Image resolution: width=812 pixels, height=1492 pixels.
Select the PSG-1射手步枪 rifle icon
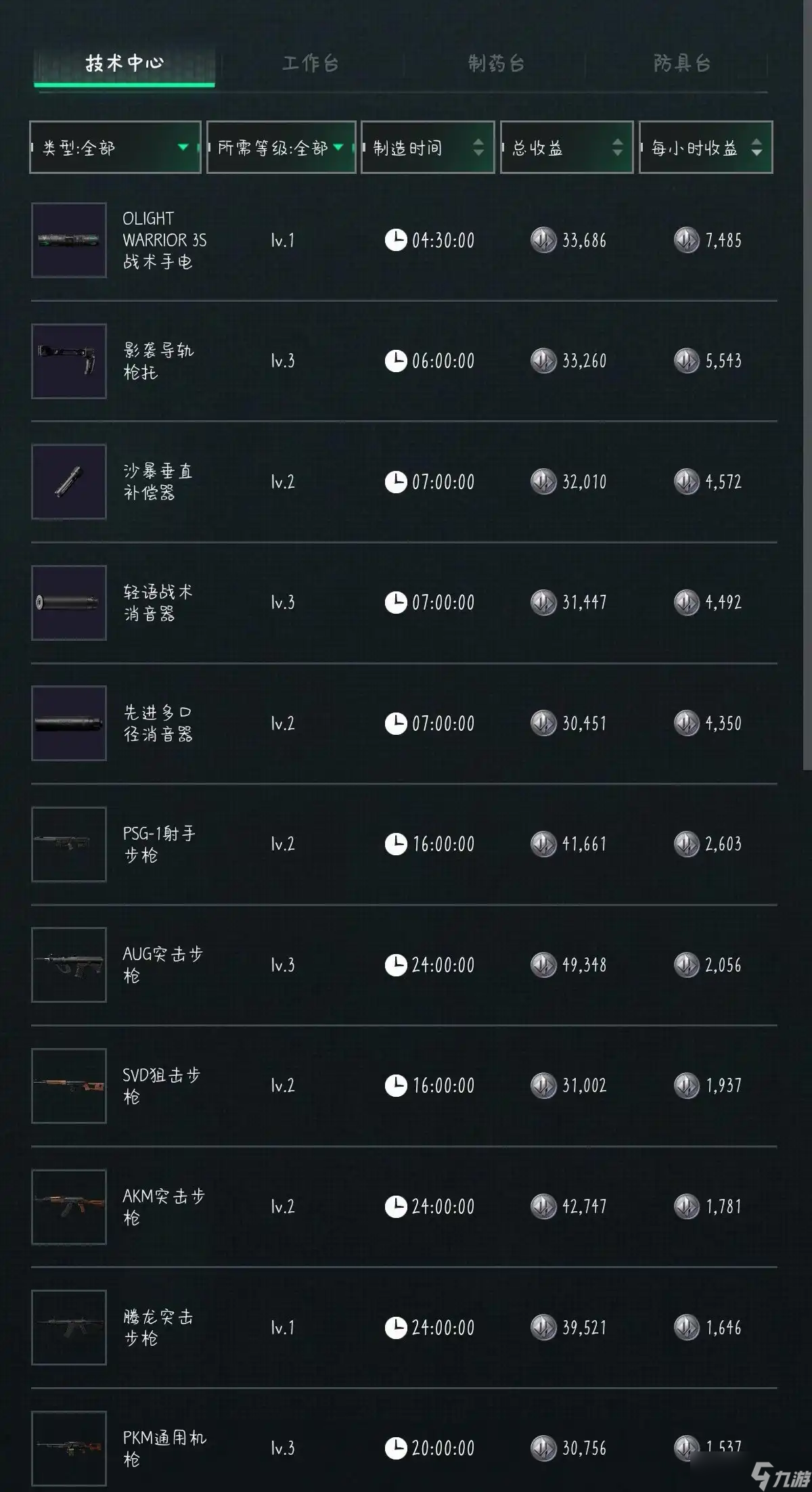pos(69,844)
